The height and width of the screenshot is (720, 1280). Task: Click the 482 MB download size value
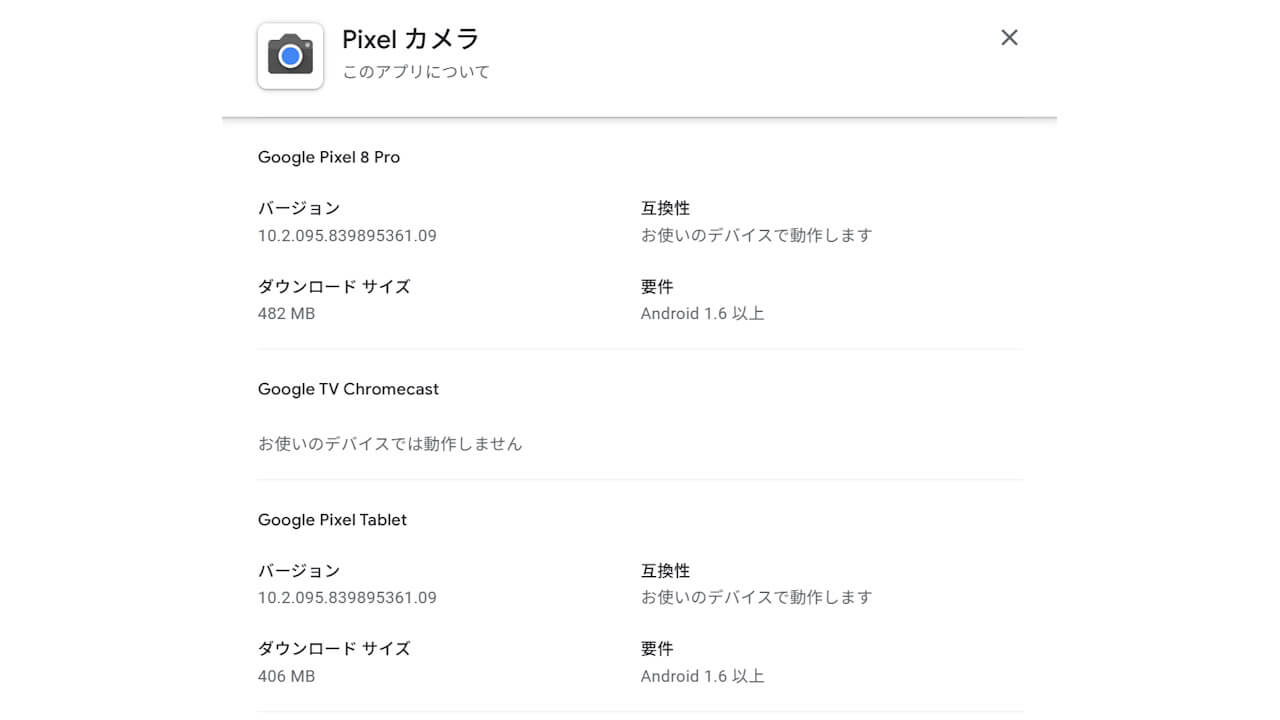[x=286, y=314]
